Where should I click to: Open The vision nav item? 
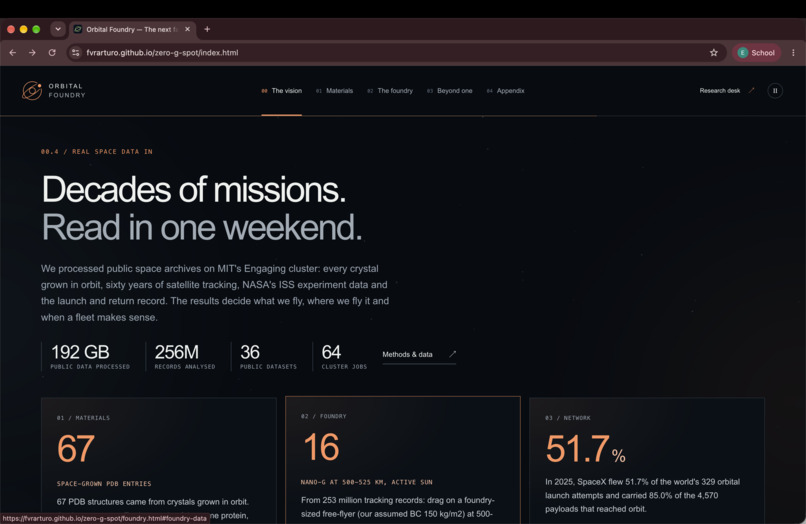pos(282,91)
